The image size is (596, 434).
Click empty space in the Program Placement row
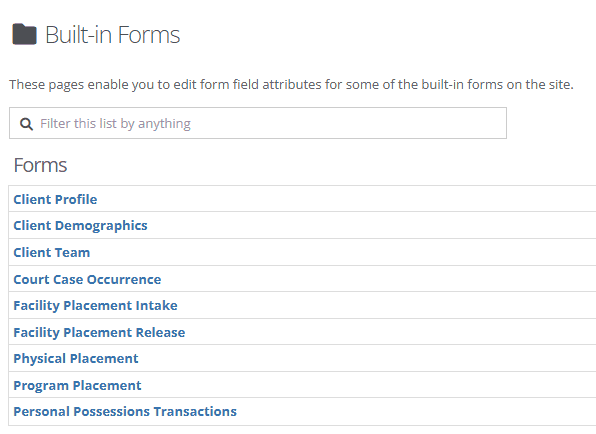(369, 385)
